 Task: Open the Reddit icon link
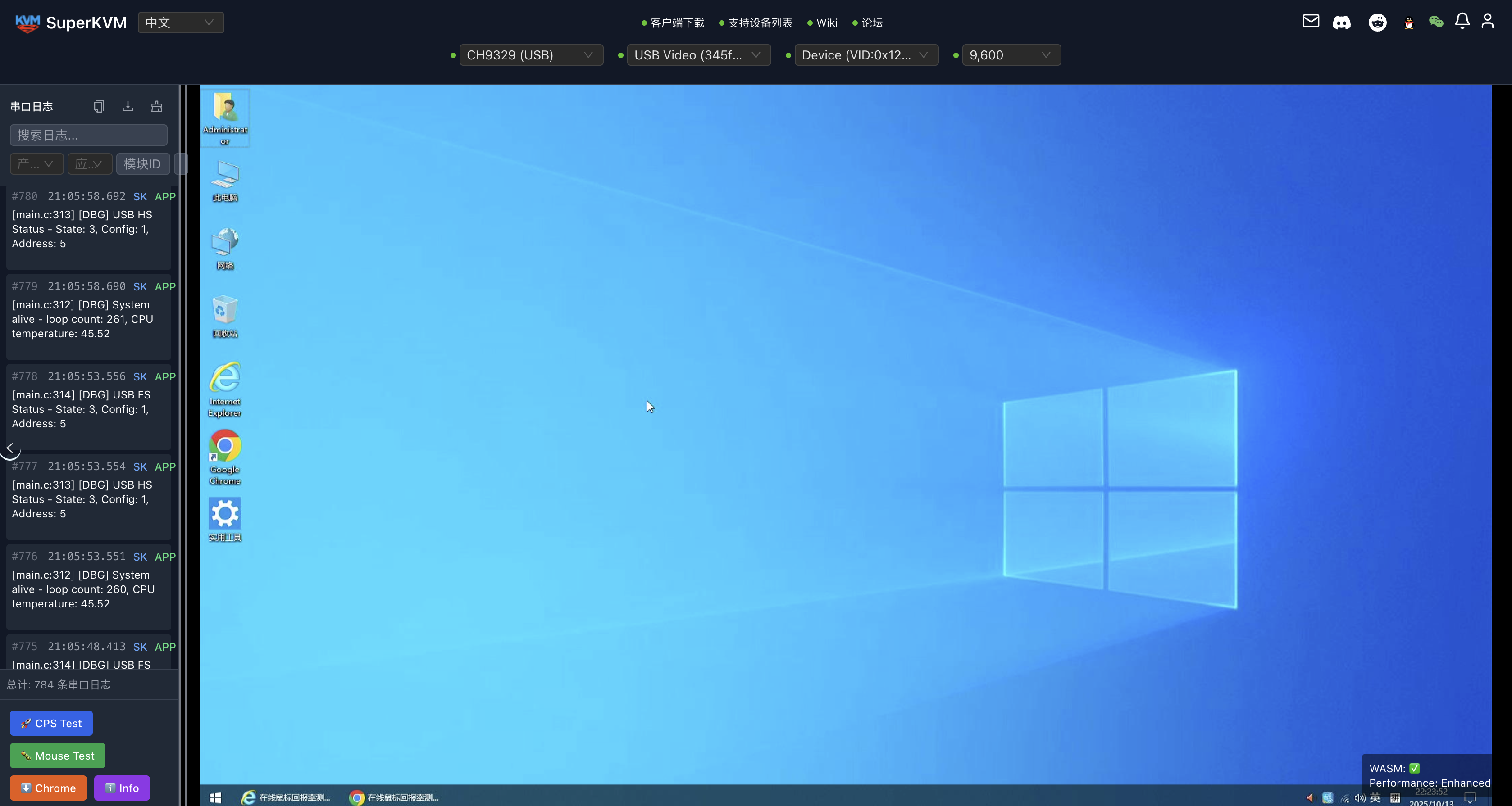point(1377,23)
